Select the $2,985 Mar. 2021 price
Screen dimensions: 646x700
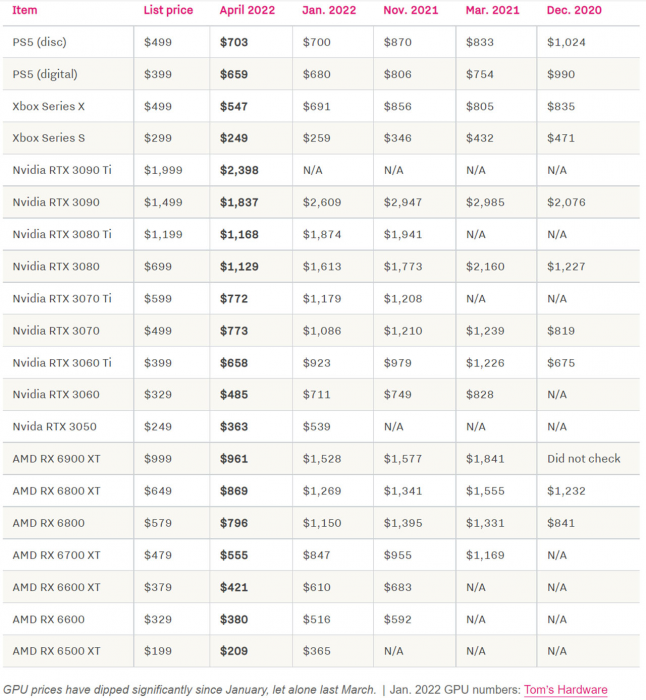tap(485, 202)
